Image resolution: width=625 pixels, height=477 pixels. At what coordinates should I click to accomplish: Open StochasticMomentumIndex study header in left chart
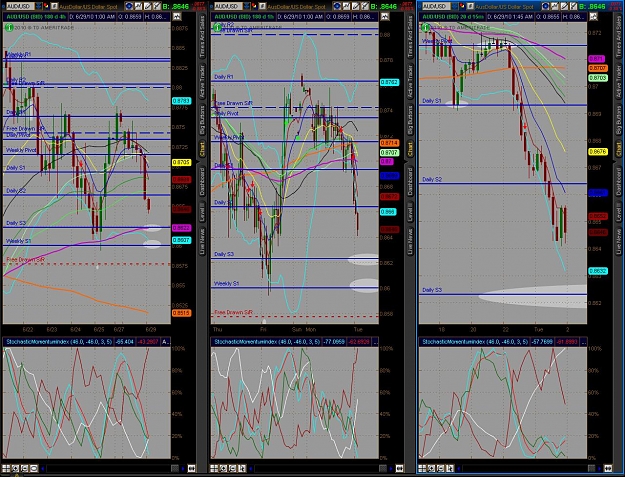[59, 342]
